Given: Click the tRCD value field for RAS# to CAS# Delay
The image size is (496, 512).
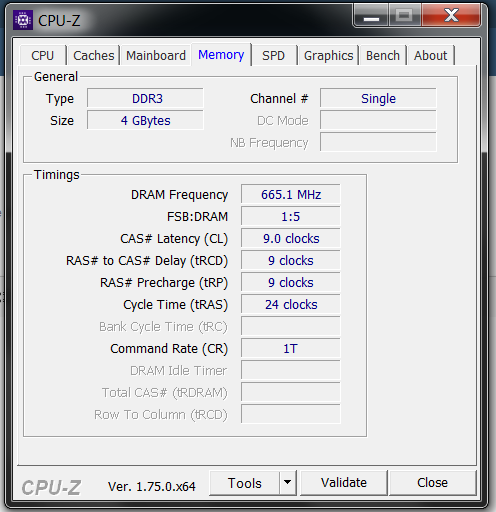Looking at the screenshot, I should coord(291,260).
